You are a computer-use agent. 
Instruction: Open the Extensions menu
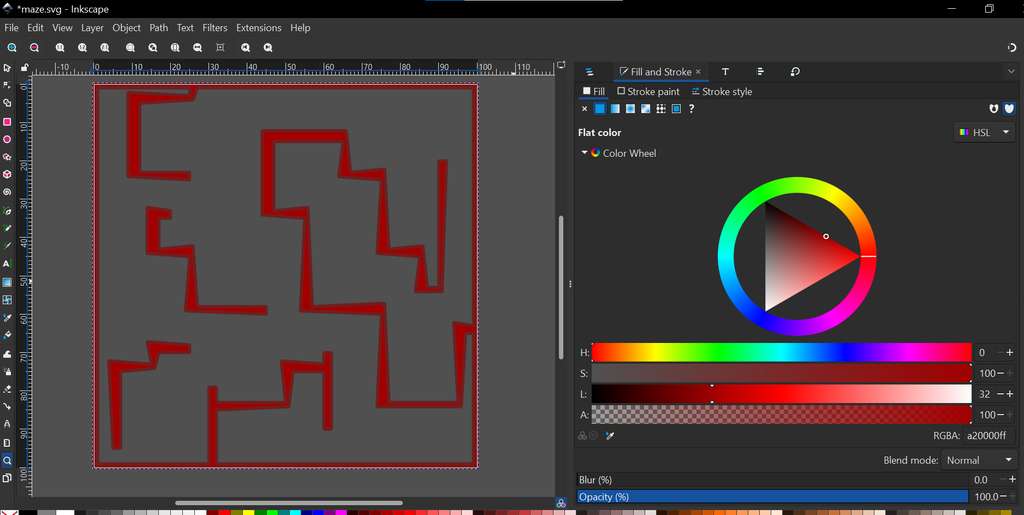[x=259, y=28]
